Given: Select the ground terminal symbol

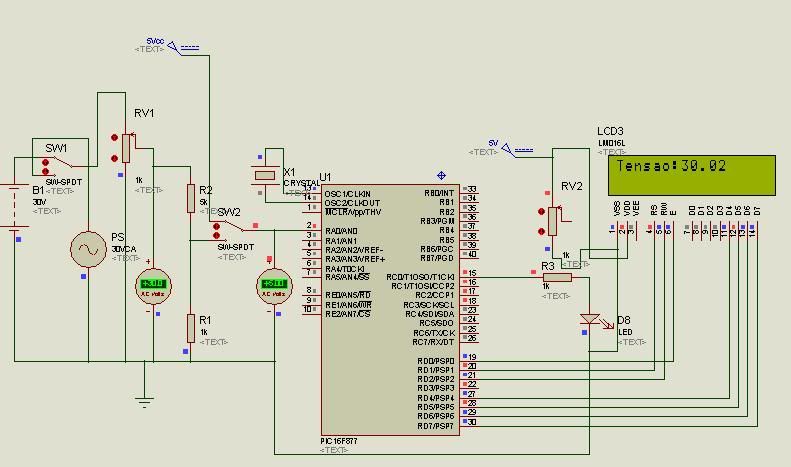Looking at the screenshot, I should tap(144, 402).
